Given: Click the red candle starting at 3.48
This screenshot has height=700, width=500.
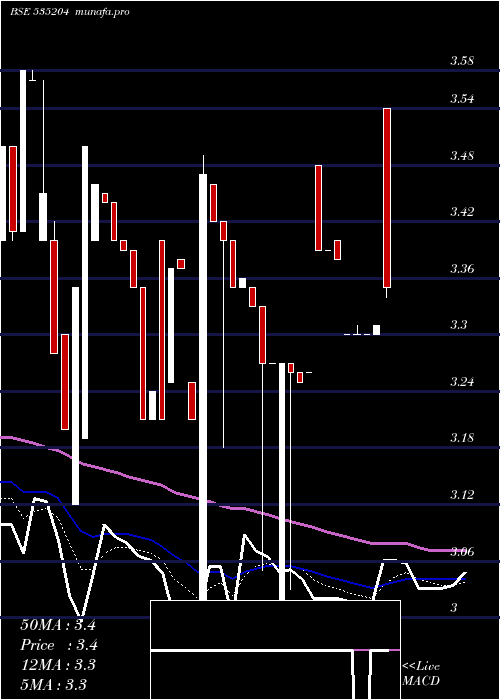Looking at the screenshot, I should click(318, 208).
